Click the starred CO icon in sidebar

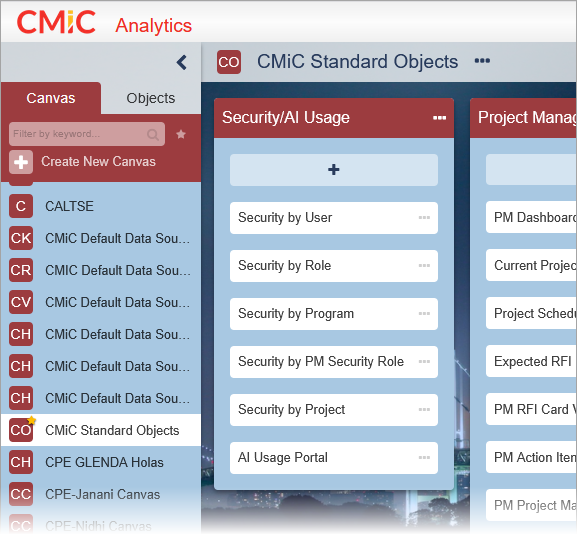point(21,430)
